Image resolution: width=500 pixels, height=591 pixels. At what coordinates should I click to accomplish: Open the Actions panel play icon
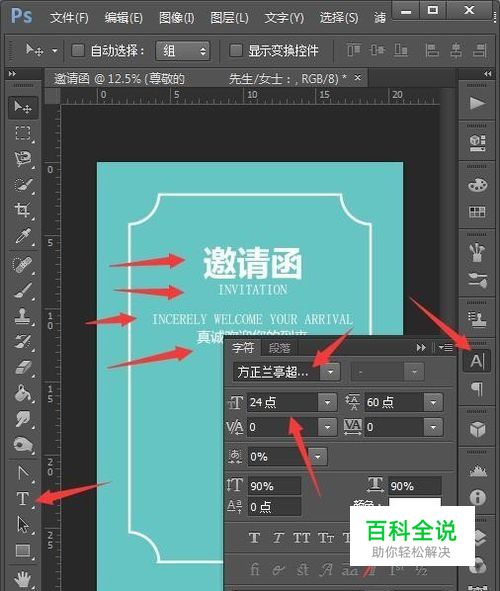coord(477,103)
